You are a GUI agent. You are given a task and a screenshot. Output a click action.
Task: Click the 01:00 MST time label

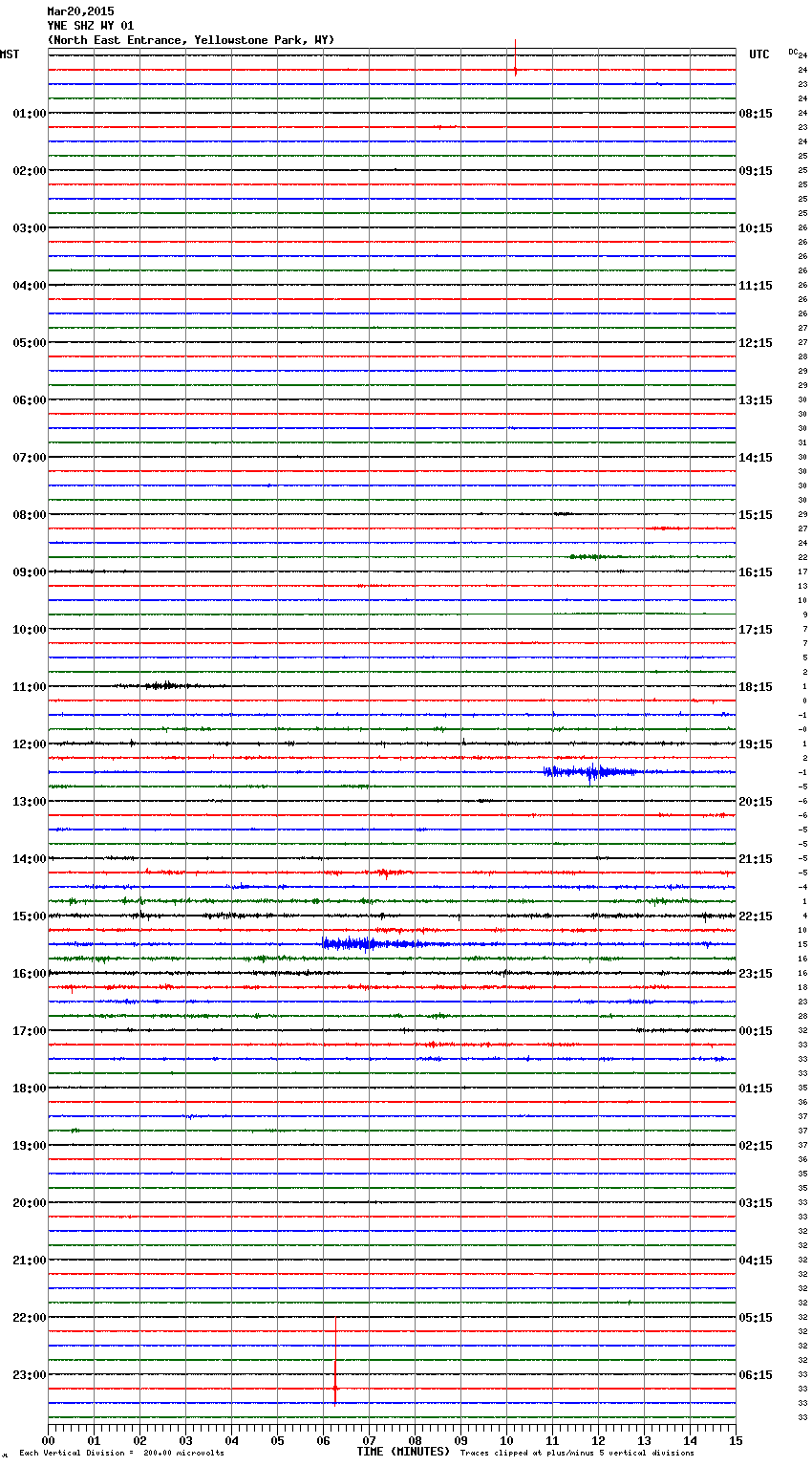(30, 114)
